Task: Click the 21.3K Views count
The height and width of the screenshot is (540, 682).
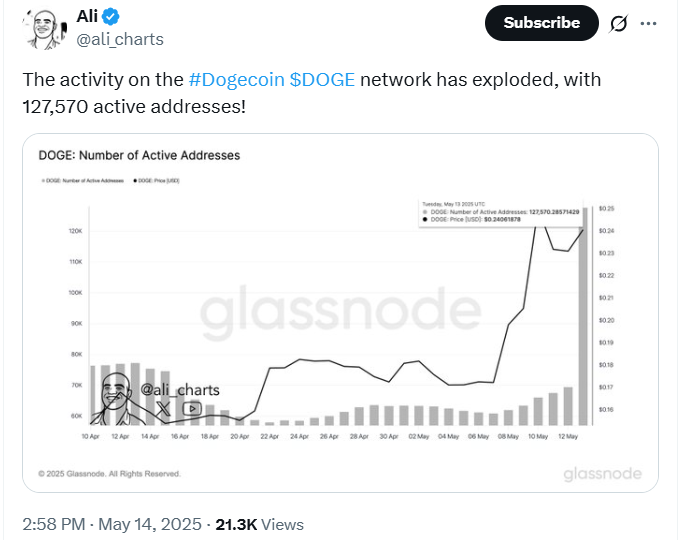Action: tap(260, 524)
